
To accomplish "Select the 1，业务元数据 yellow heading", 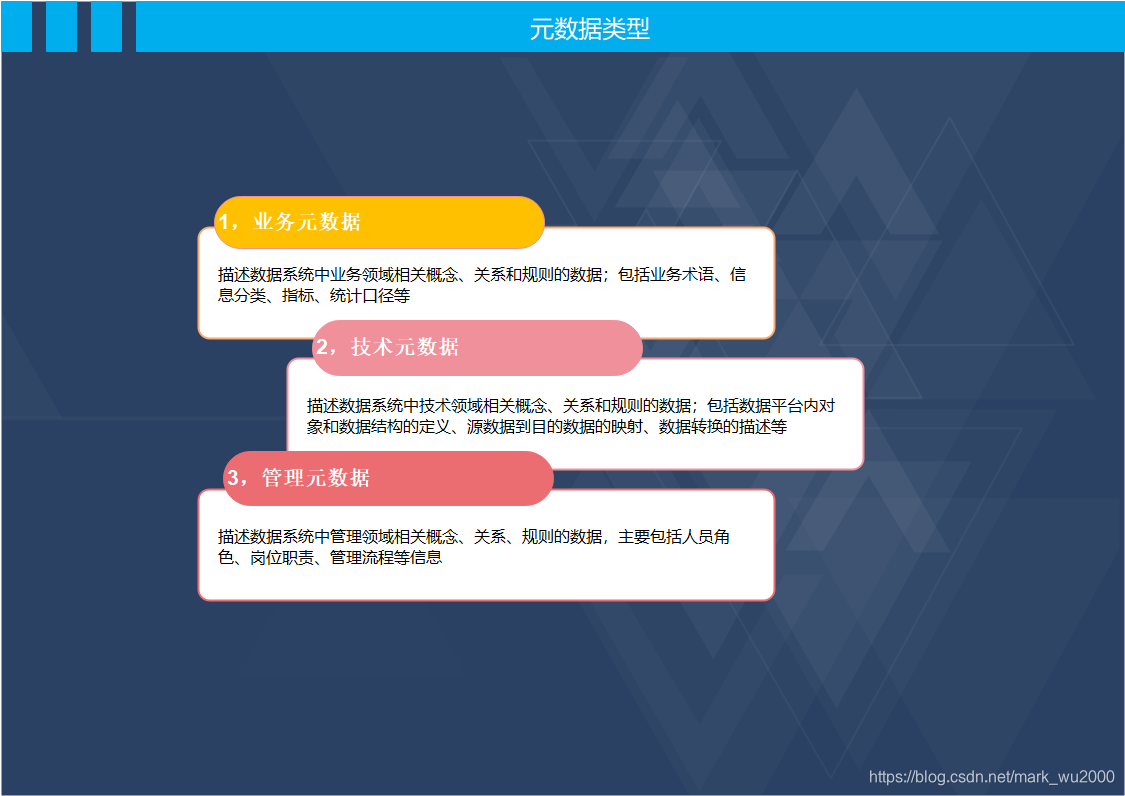I will point(379,222).
